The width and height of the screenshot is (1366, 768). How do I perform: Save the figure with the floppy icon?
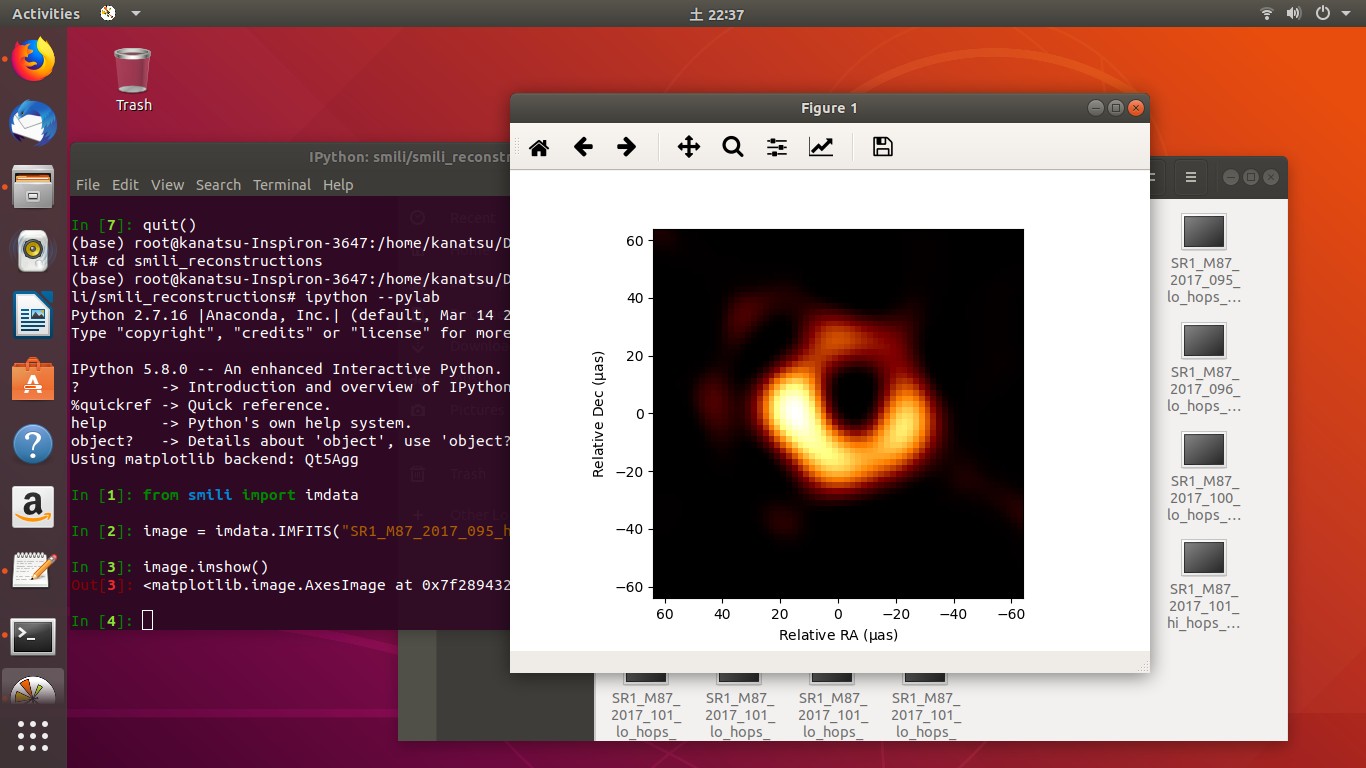click(x=882, y=148)
